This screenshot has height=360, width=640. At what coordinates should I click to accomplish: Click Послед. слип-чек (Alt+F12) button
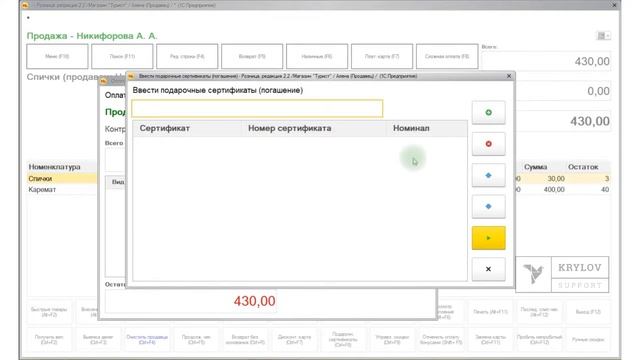tap(539, 312)
